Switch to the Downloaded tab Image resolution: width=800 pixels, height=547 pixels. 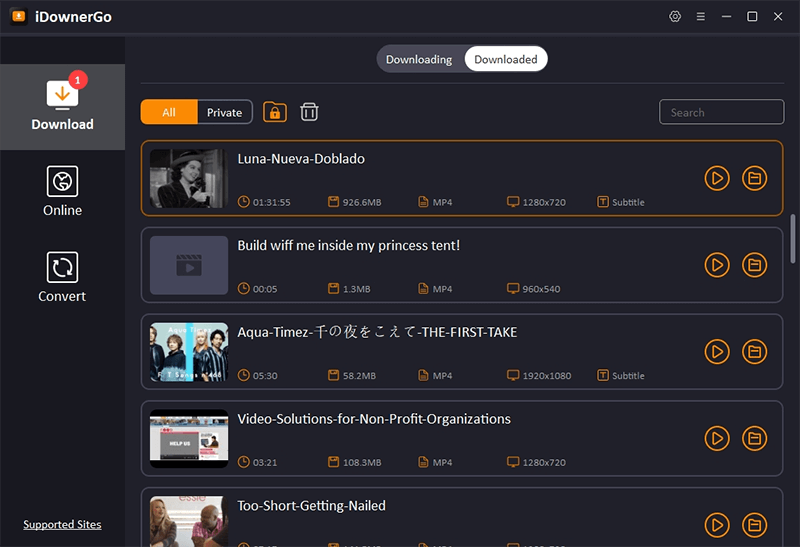click(506, 59)
